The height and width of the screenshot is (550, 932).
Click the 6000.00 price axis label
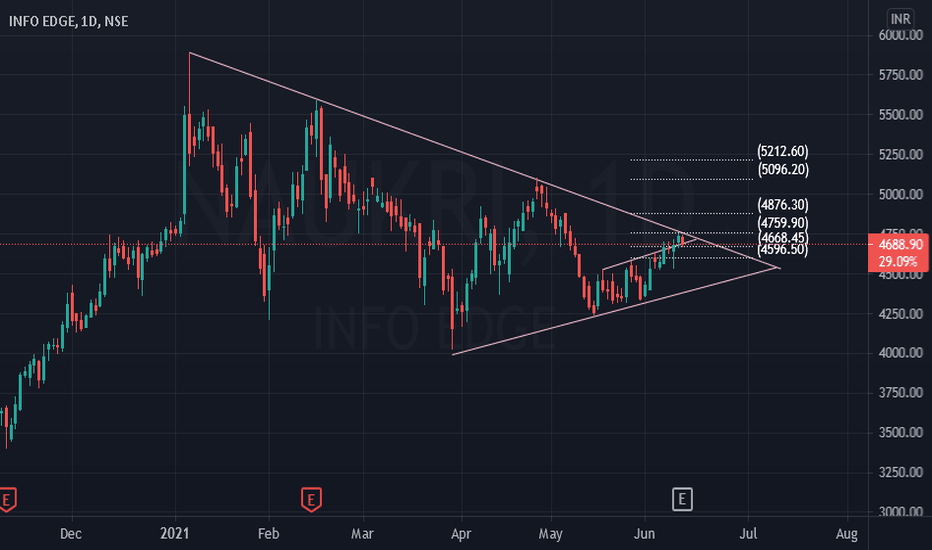click(x=900, y=35)
